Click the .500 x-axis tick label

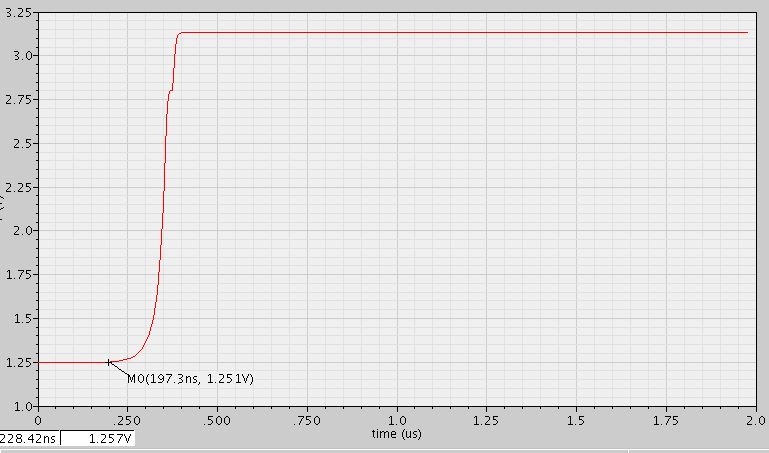[x=217, y=421]
